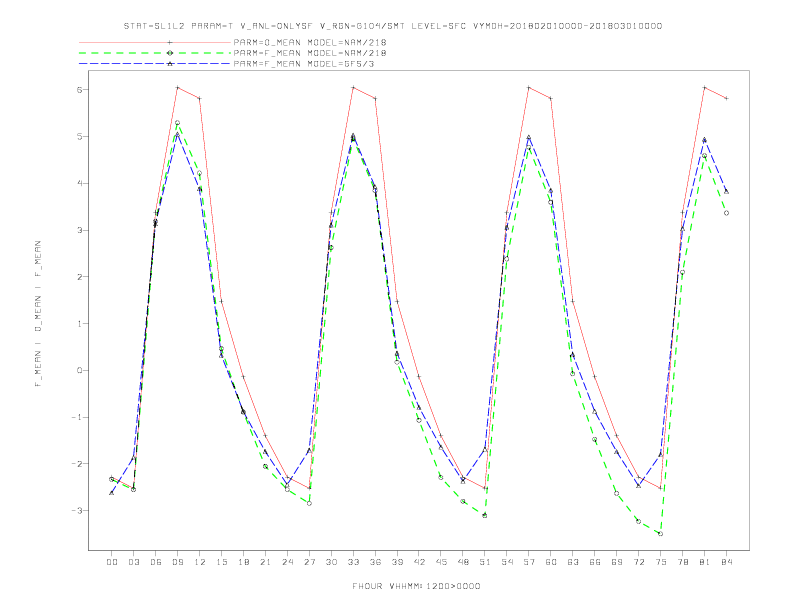The height and width of the screenshot is (612, 792).
Task: Click y-axis tick label 1
Action: click(79, 324)
